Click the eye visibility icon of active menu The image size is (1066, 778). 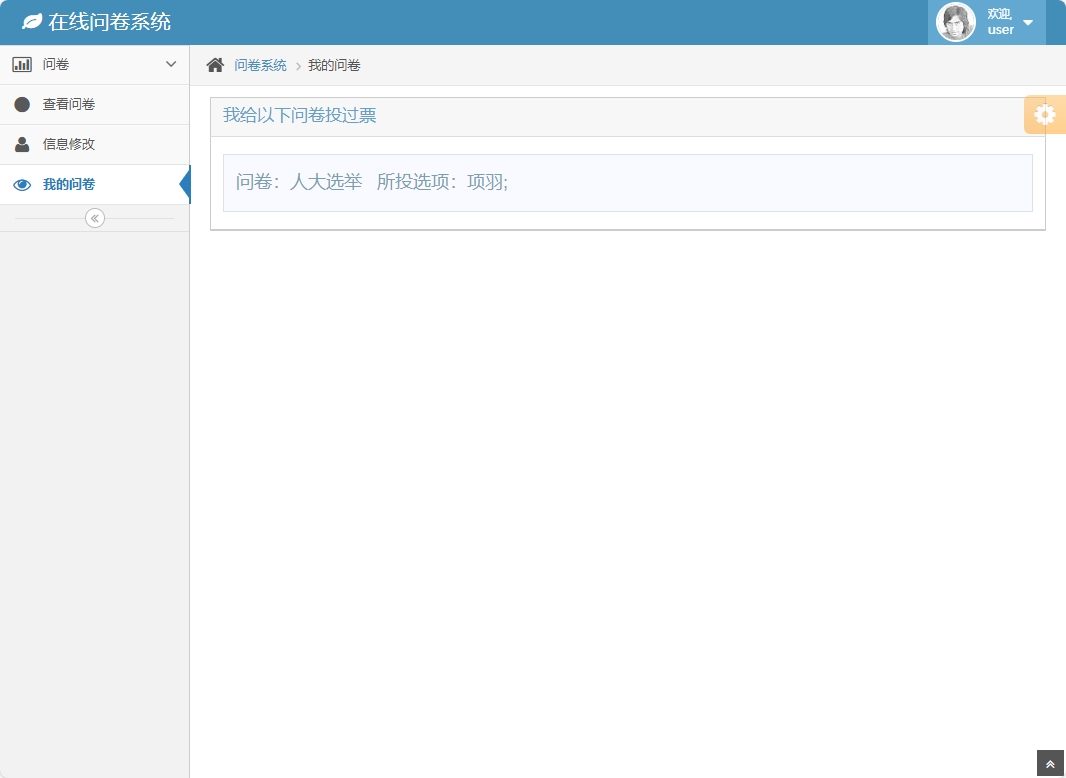22,184
